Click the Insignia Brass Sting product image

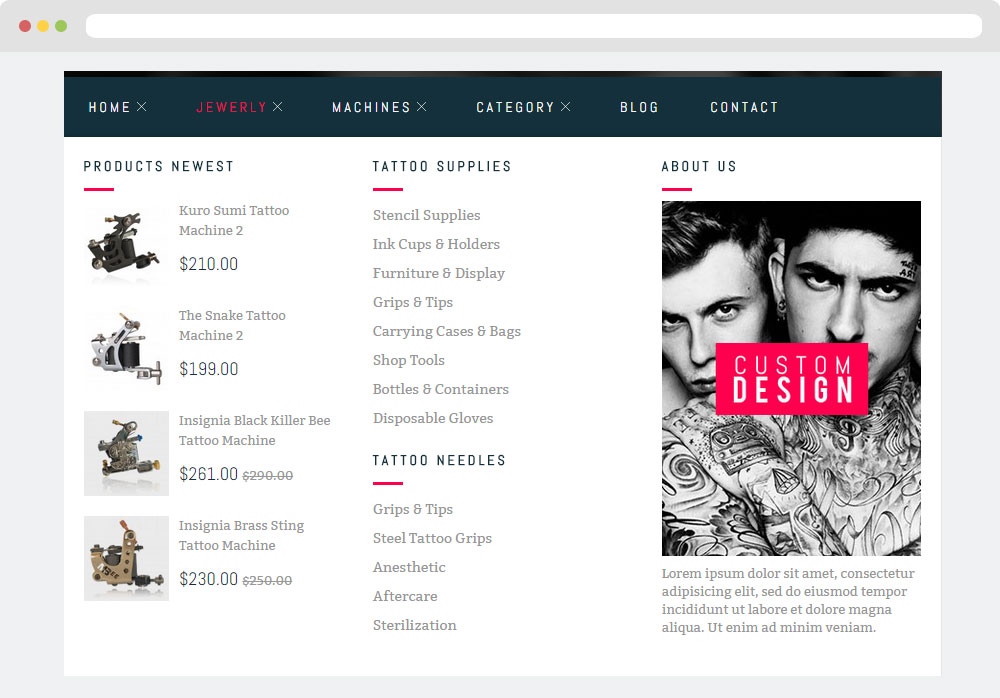pos(126,558)
